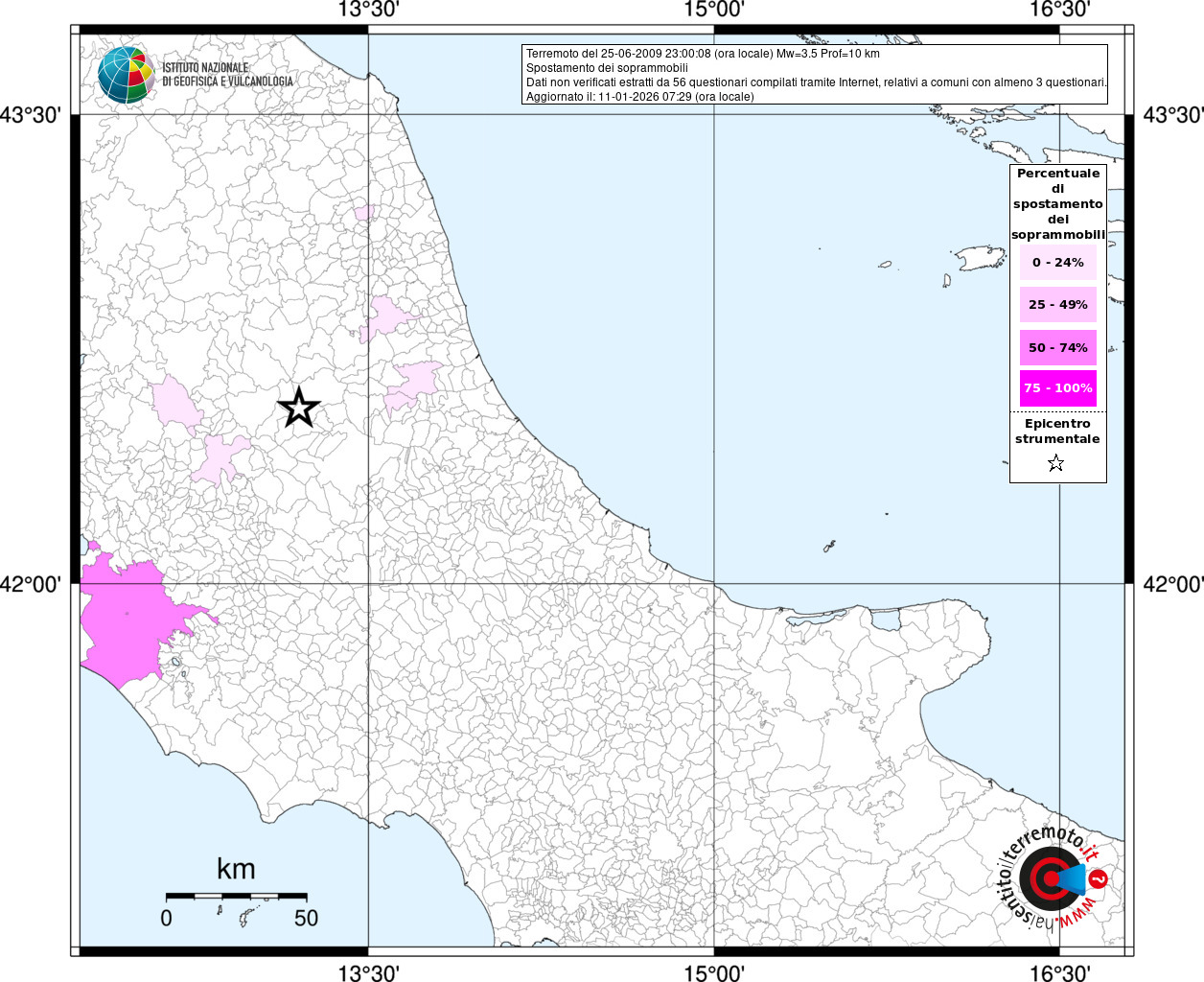The height and width of the screenshot is (982, 1204).
Task: Click the epicenter star on the map
Action: [x=299, y=408]
